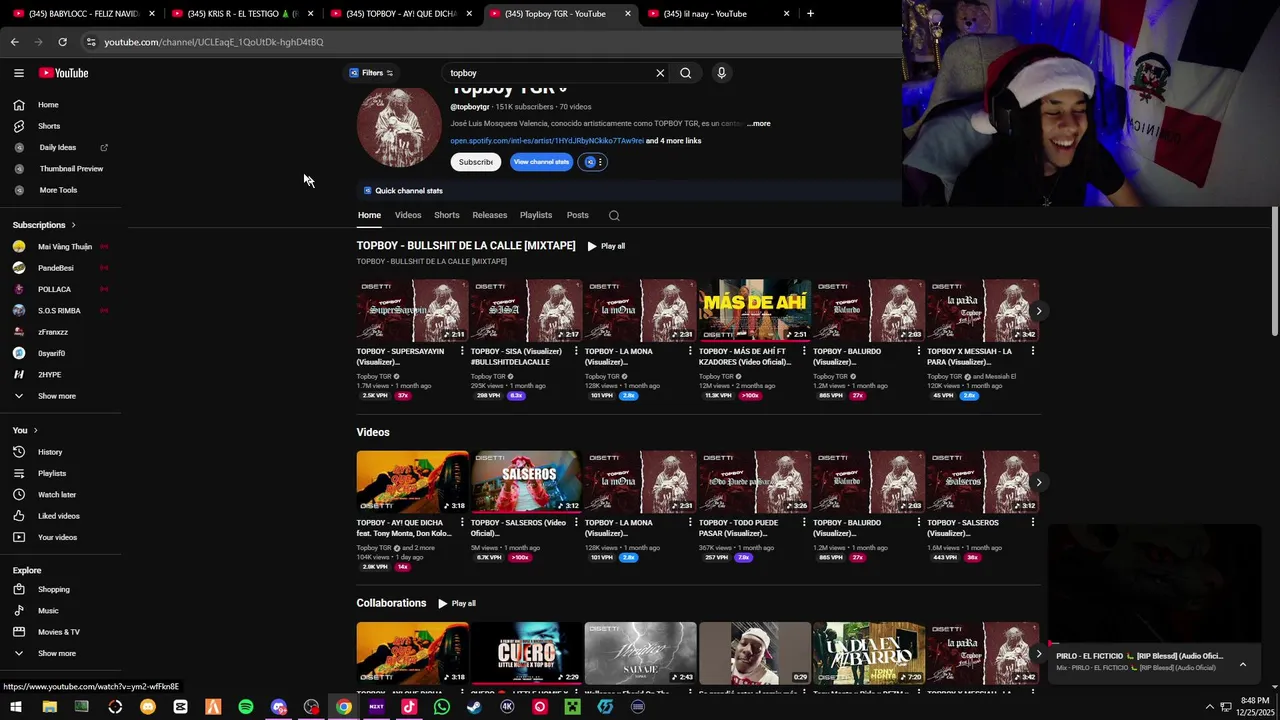Open WhatsApp from the taskbar
Viewport: 1280px width, 720px height.
tap(442, 707)
